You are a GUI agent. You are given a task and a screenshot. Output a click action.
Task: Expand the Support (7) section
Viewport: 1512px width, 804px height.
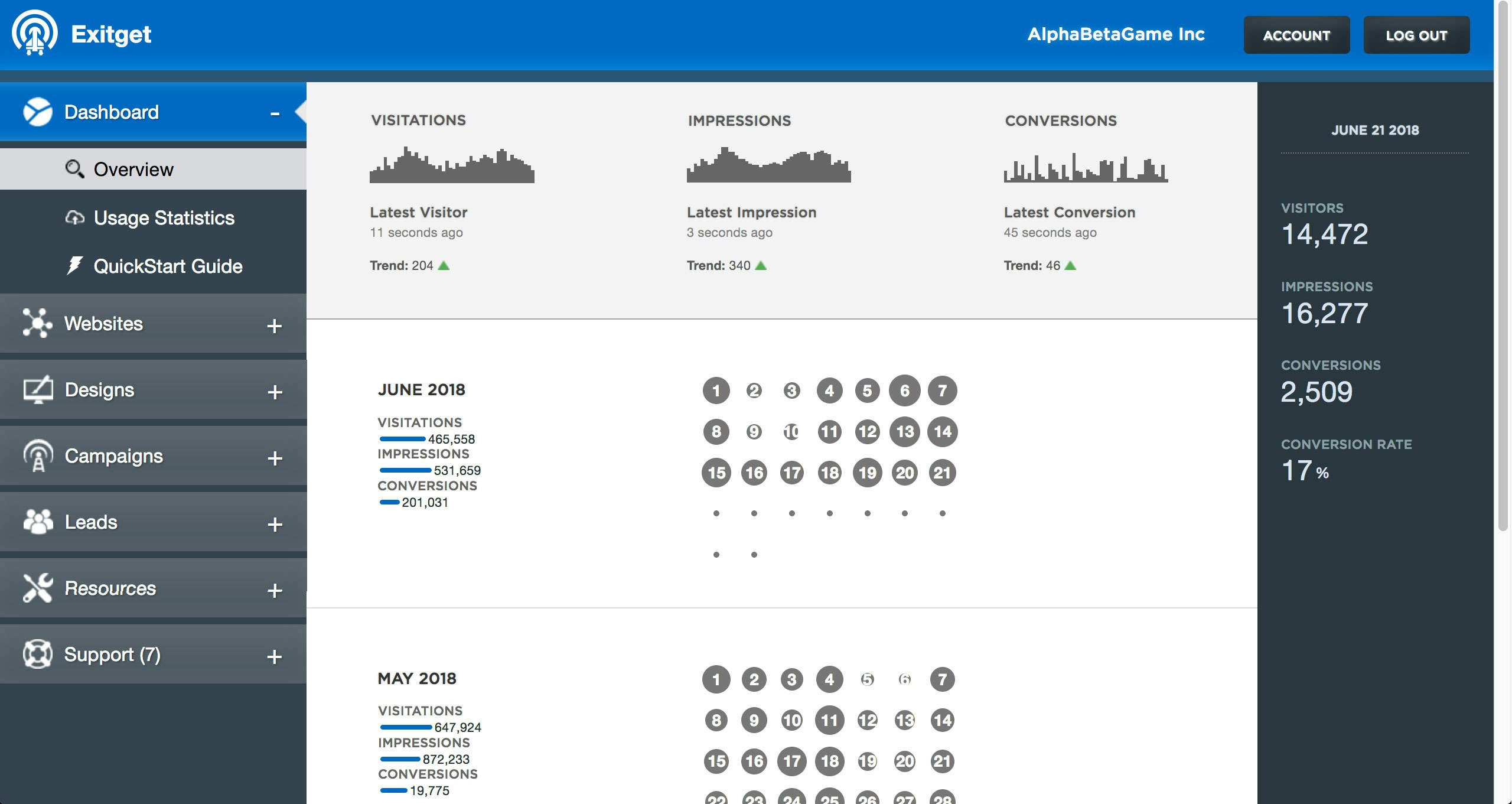coord(274,657)
